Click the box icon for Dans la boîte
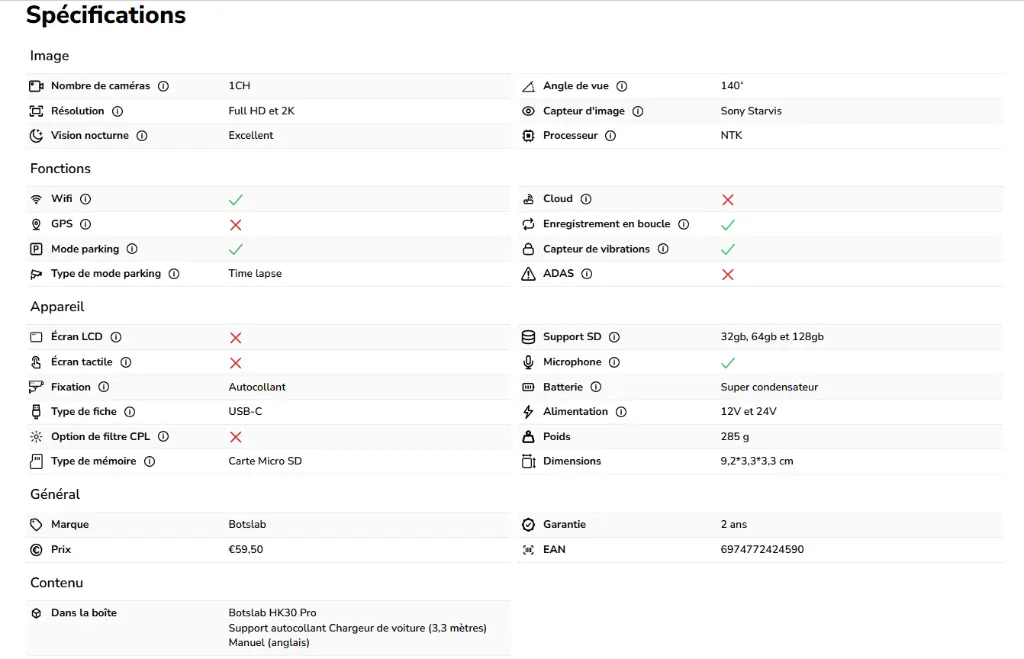The width and height of the screenshot is (1024, 659). click(x=37, y=613)
